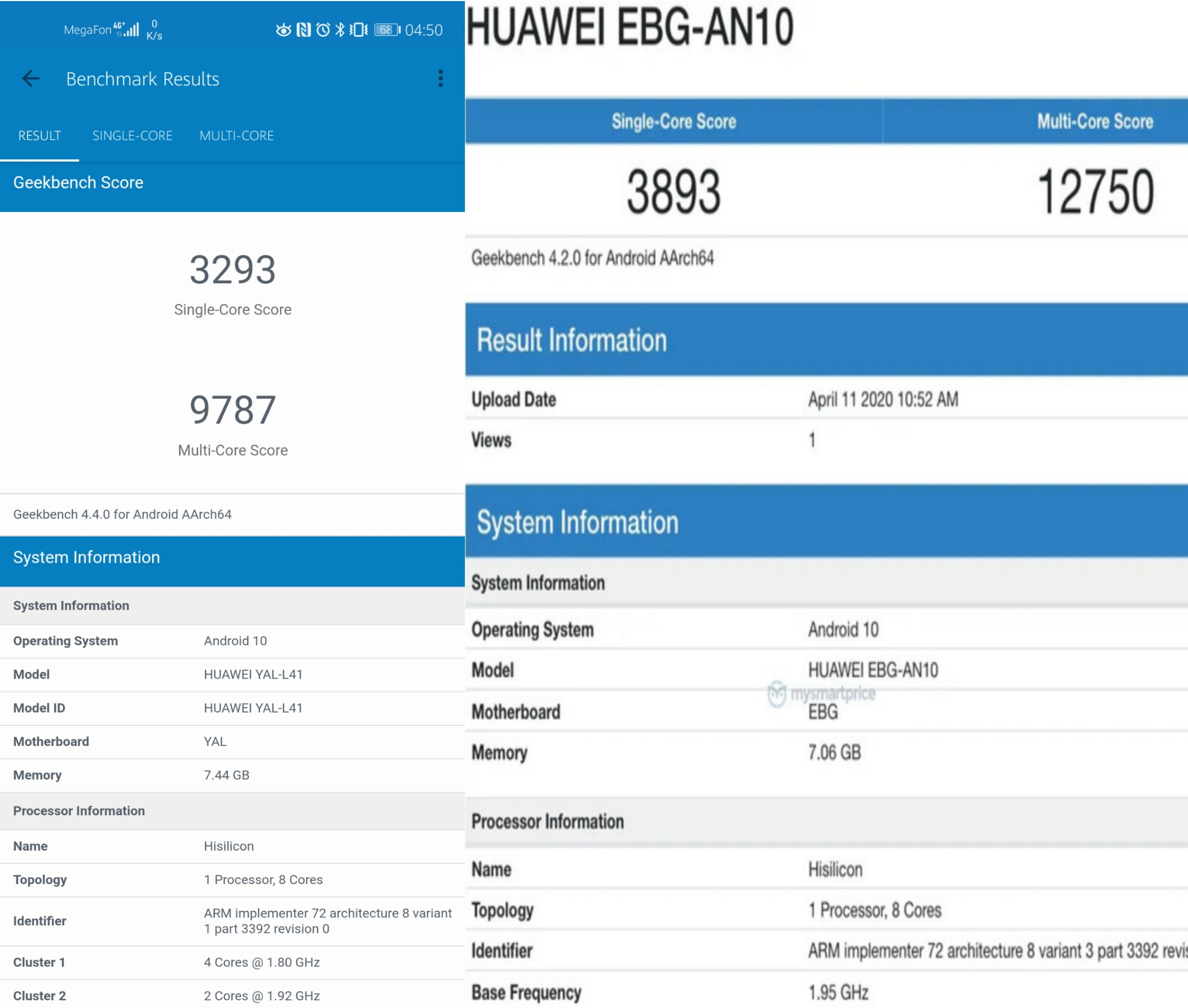Click the web page Topology value
The height and width of the screenshot is (1008, 1188).
874,910
